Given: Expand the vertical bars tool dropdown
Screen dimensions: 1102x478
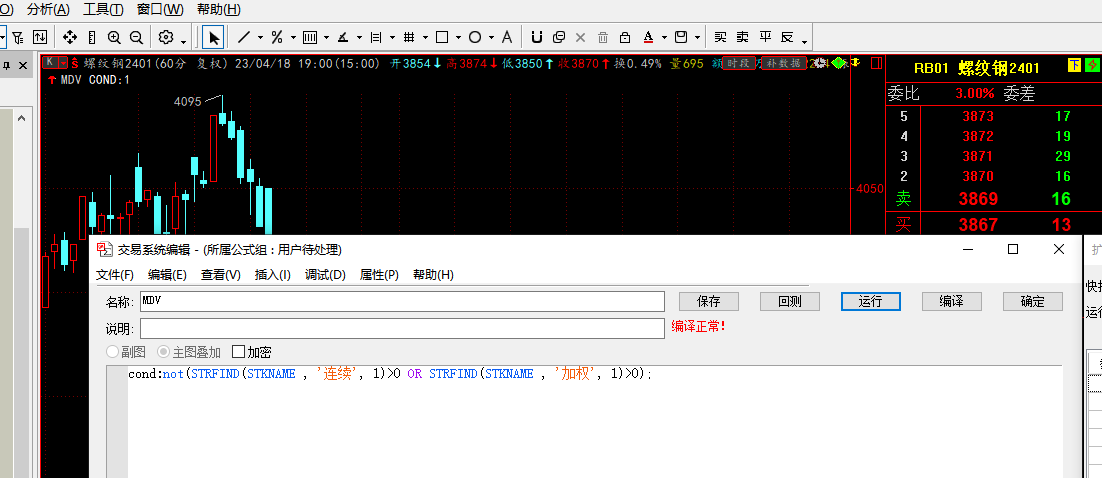Looking at the screenshot, I should (x=326, y=37).
